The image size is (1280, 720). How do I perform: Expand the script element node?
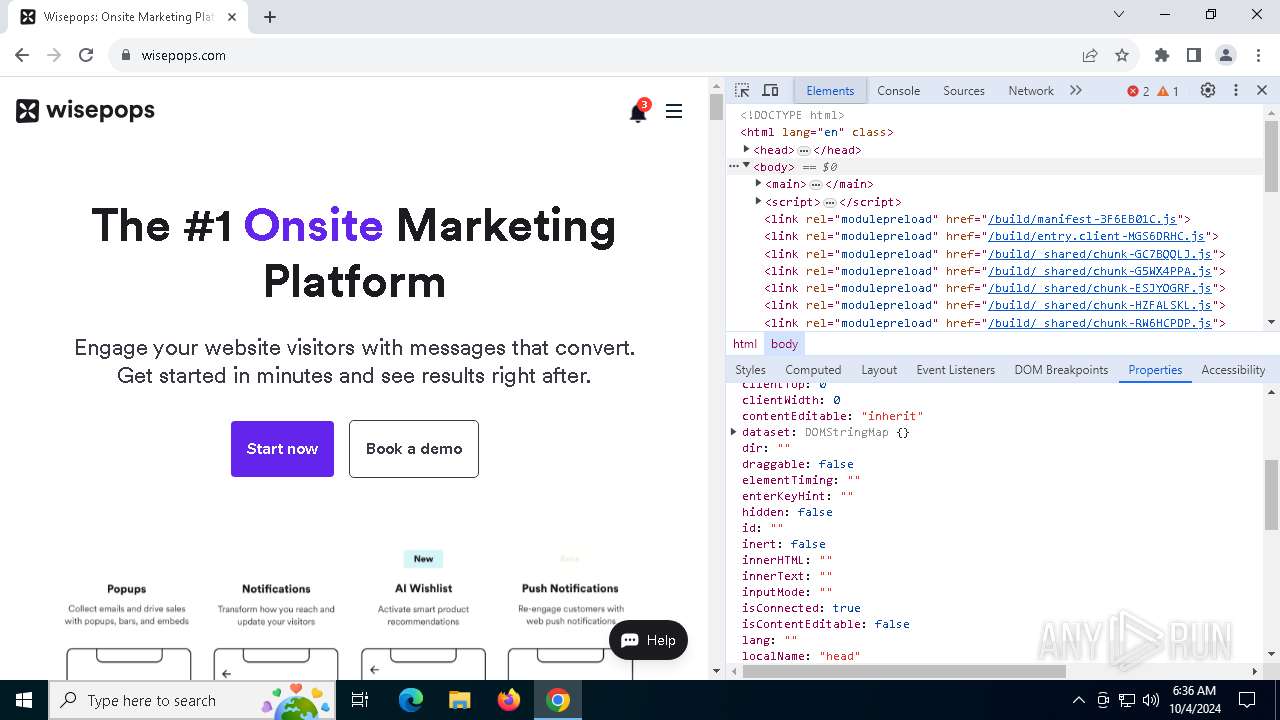coord(758,201)
